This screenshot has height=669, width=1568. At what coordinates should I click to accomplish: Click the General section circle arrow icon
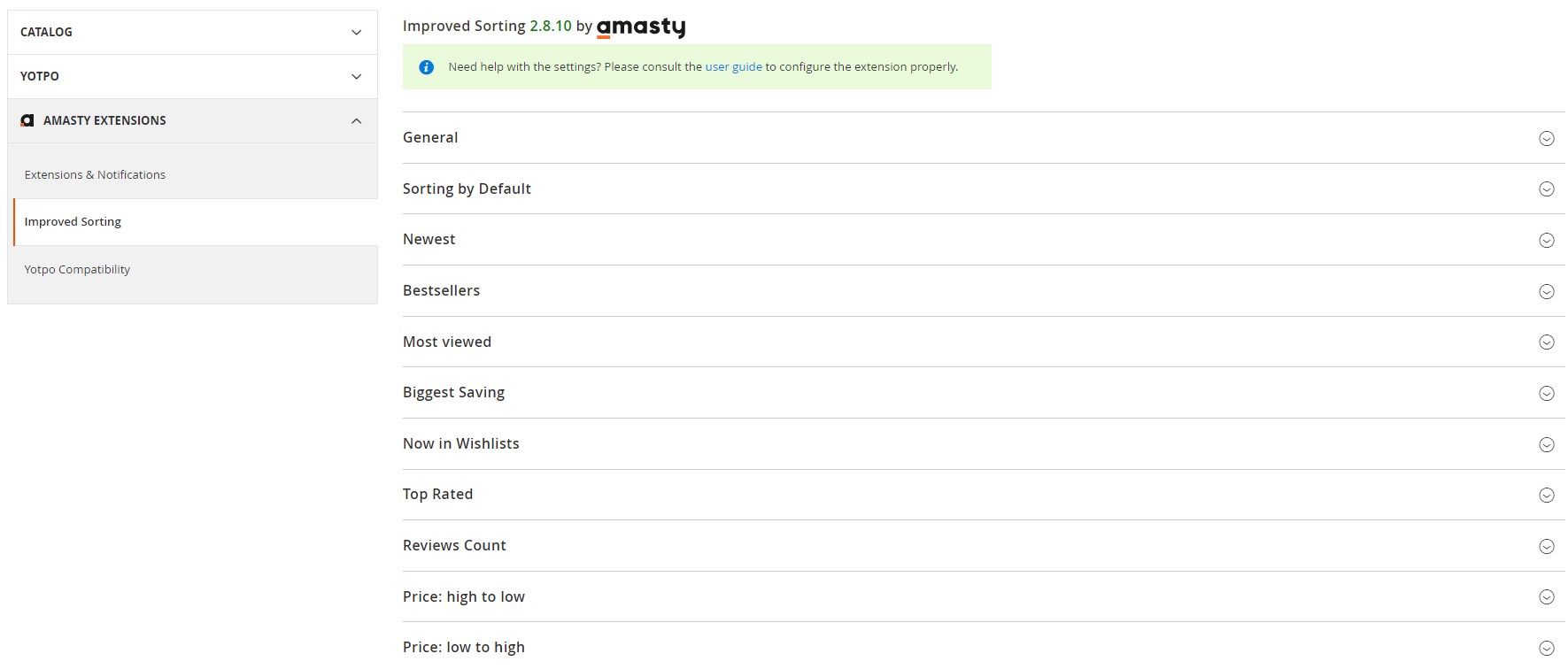click(x=1546, y=138)
